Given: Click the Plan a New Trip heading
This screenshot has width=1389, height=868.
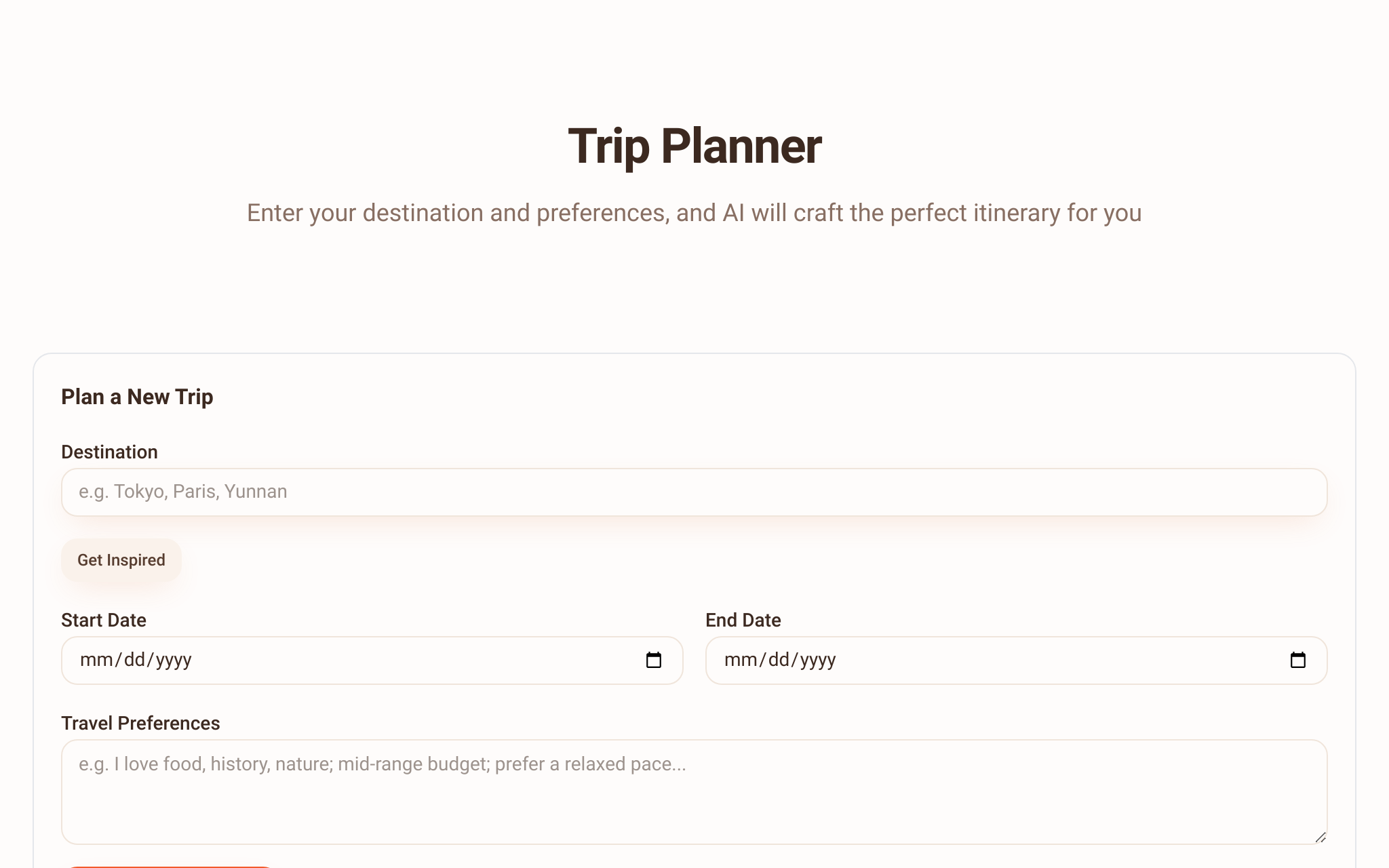Looking at the screenshot, I should (x=137, y=397).
